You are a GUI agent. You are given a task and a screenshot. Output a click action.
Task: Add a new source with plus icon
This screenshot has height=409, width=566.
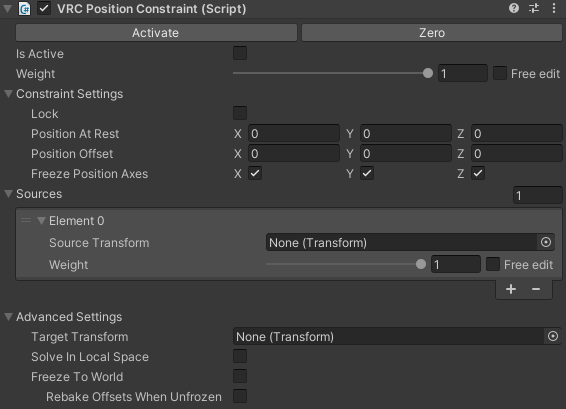tap(511, 289)
